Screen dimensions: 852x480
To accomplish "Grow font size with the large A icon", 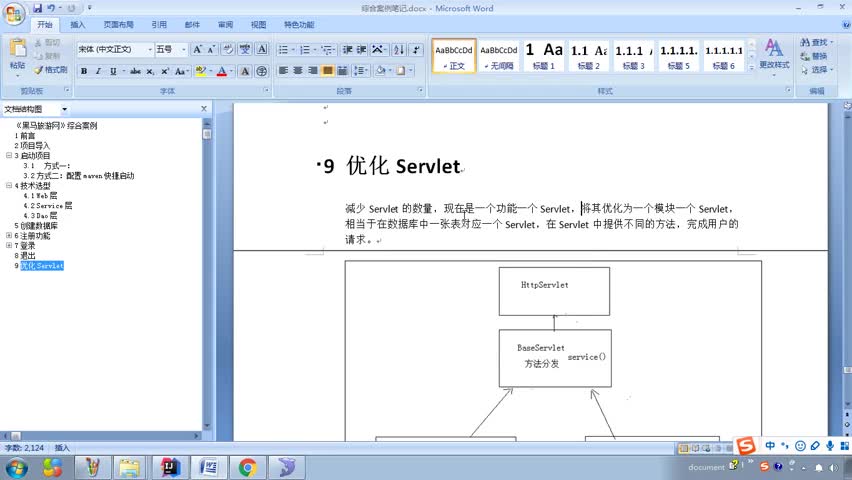I will pyautogui.click(x=197, y=49).
